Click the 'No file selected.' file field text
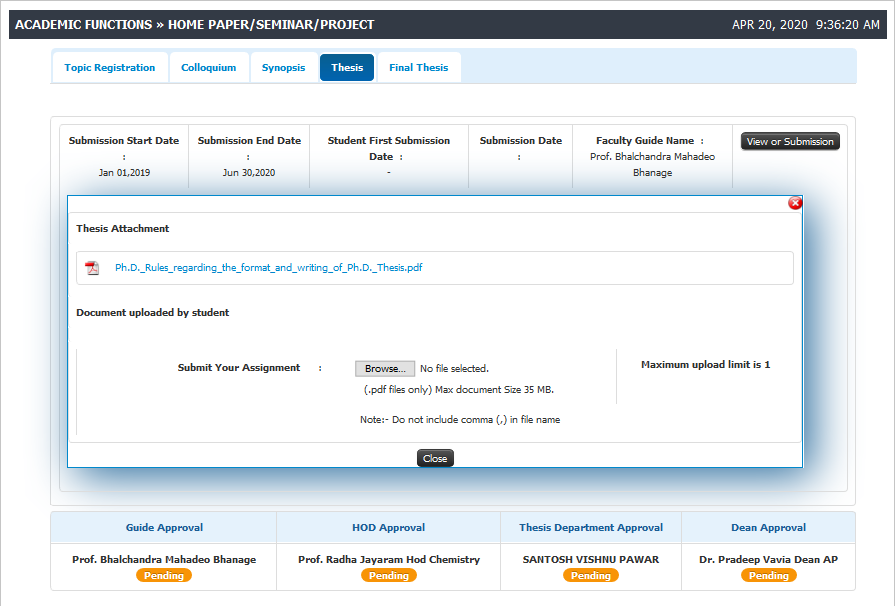895x606 pixels. click(x=454, y=369)
